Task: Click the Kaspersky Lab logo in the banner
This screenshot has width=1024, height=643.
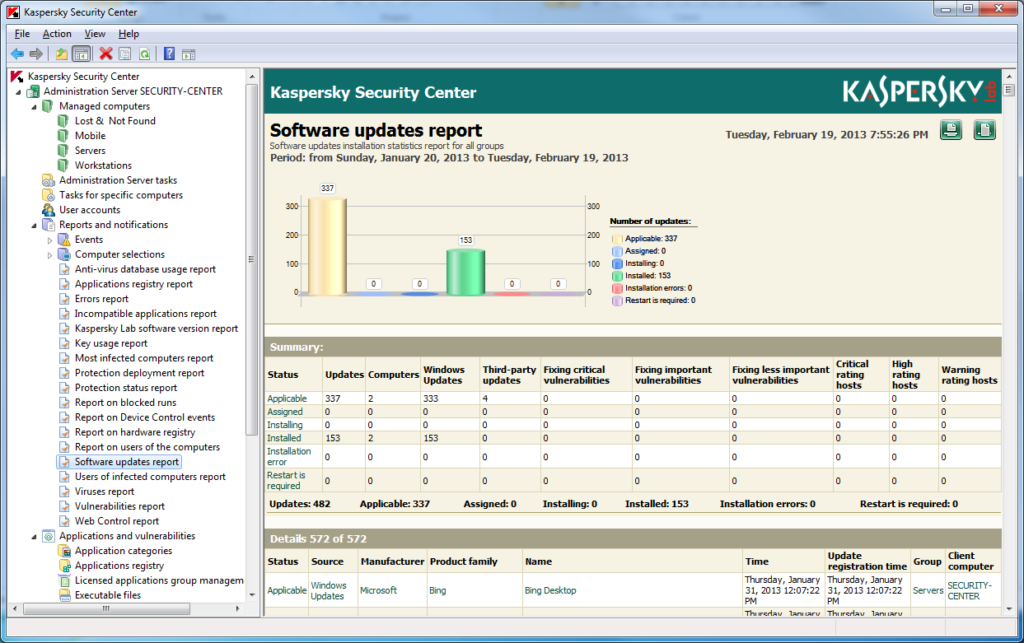Action: (920, 93)
